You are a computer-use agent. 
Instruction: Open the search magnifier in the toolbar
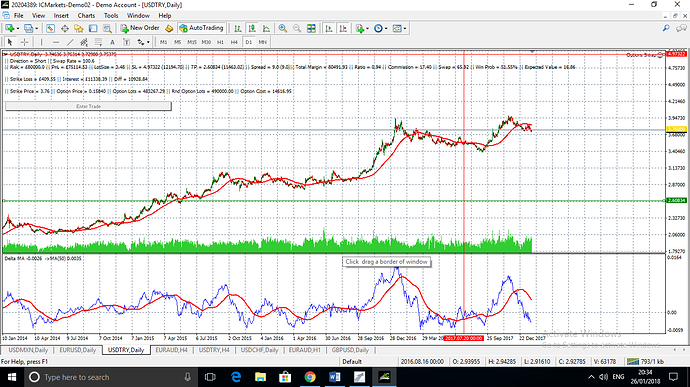point(666,28)
